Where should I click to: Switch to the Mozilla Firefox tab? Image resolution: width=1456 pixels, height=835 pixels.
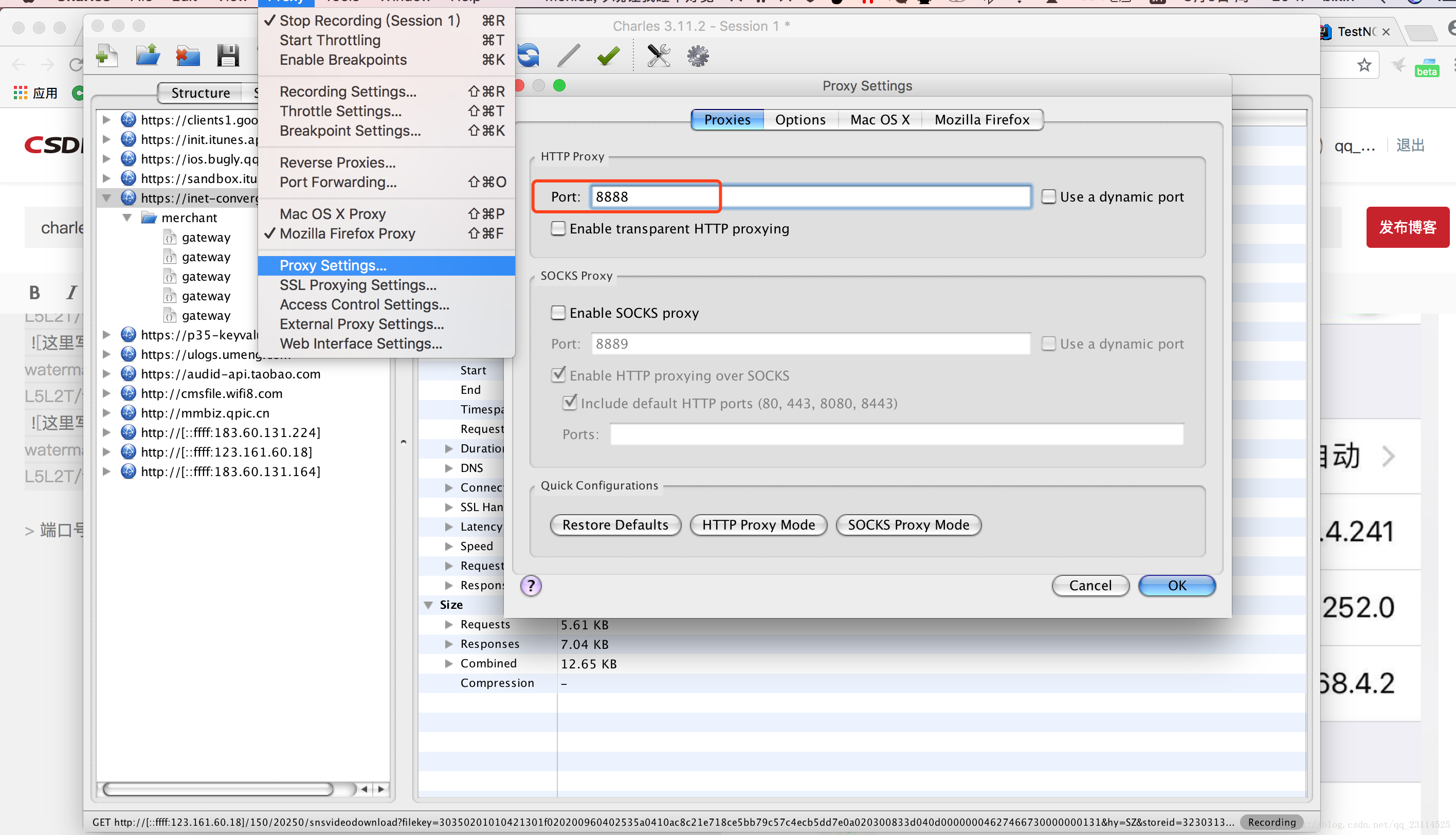[x=982, y=119]
